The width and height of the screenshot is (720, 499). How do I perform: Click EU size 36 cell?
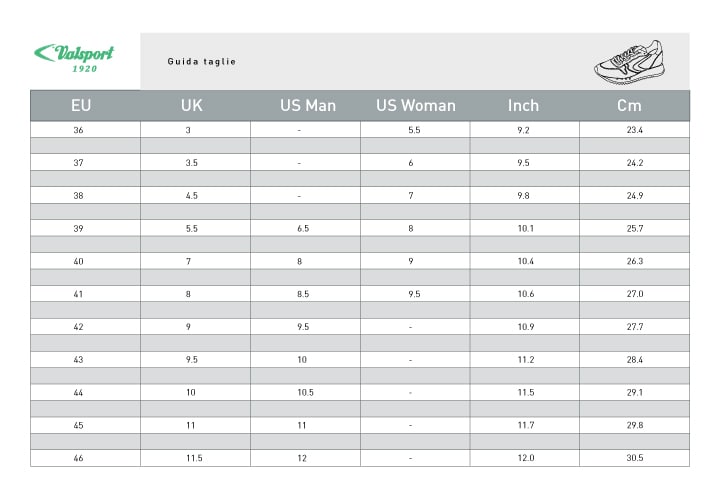pyautogui.click(x=78, y=130)
